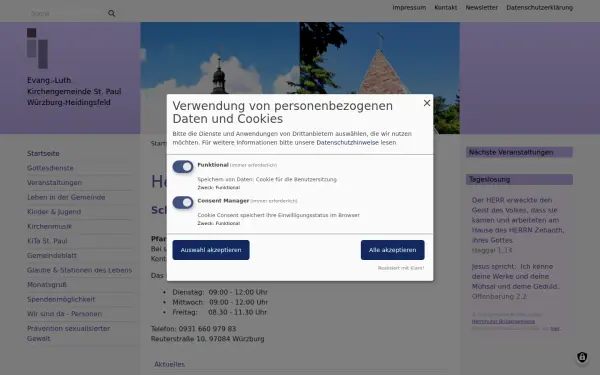Open Gottesdienste in sidebar

pyautogui.click(x=50, y=168)
